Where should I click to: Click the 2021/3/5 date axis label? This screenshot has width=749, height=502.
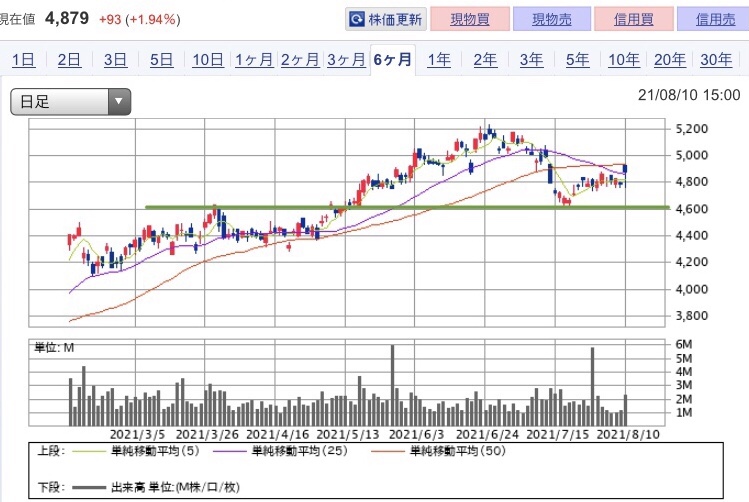coord(137,435)
